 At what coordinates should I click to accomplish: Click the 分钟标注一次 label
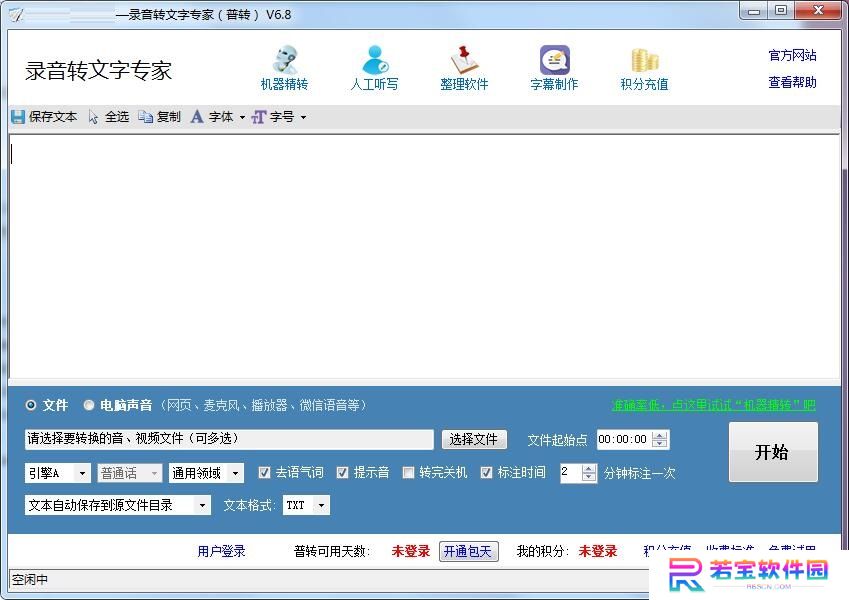point(639,473)
